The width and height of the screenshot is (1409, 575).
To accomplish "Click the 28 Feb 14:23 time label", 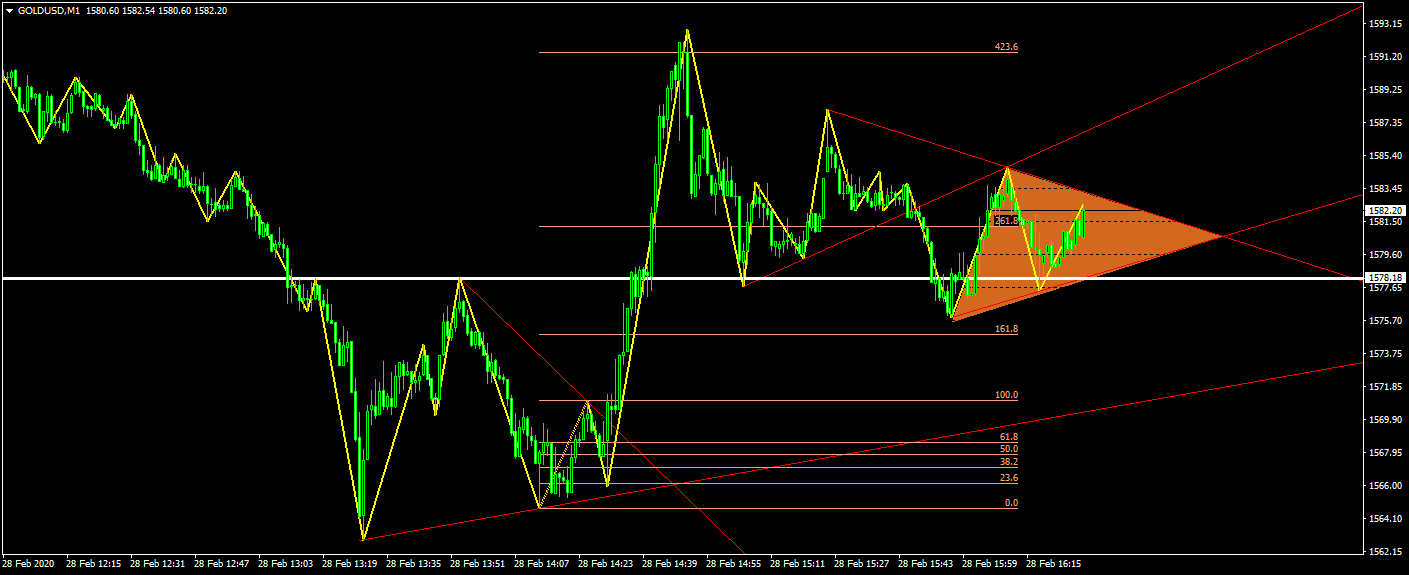I will click(606, 564).
